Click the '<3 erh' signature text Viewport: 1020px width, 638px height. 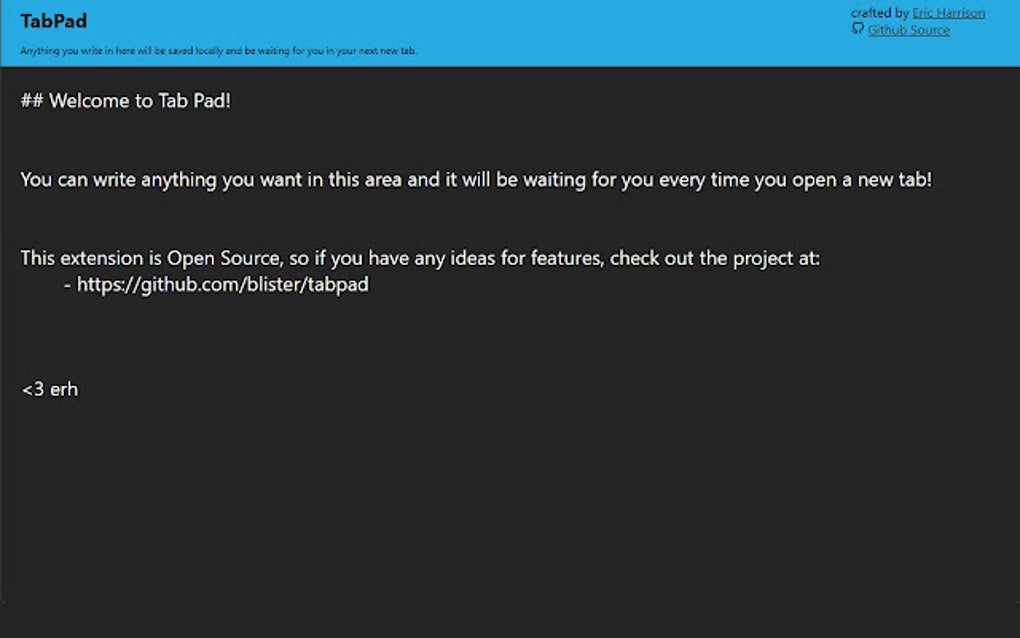point(49,388)
